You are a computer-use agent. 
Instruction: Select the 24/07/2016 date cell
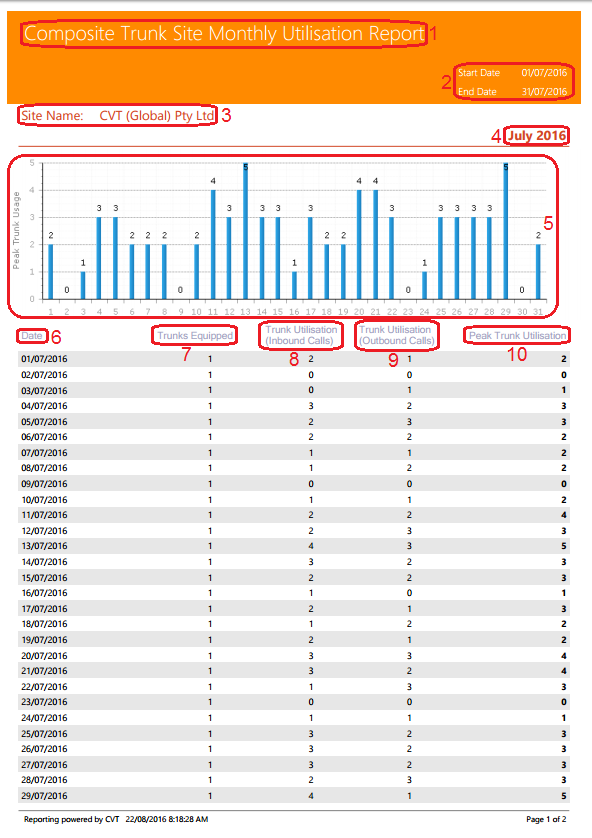[x=44, y=718]
